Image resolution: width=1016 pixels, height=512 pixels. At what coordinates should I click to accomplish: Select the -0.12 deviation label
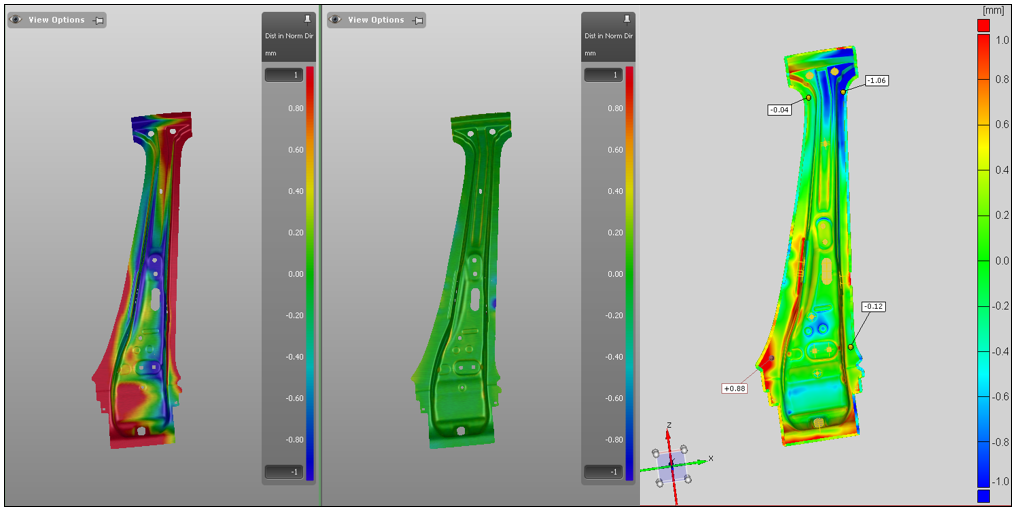[873, 307]
